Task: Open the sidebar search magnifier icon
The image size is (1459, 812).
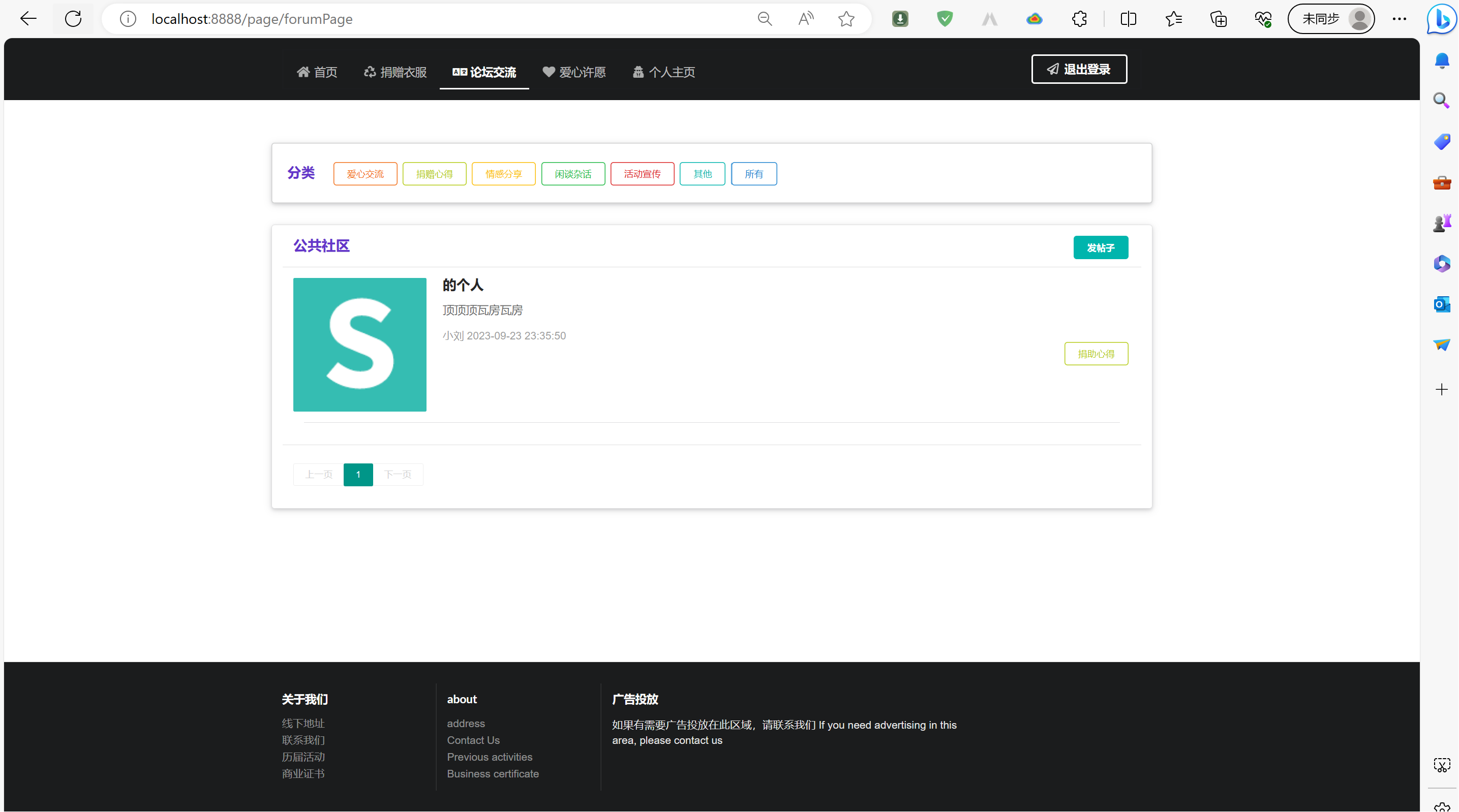Action: (1441, 101)
